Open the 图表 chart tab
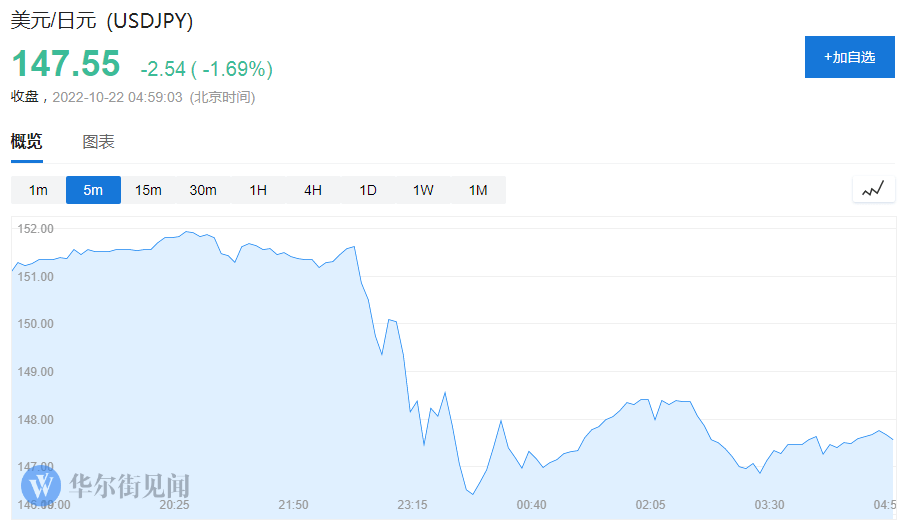The height and width of the screenshot is (527, 903). (98, 142)
